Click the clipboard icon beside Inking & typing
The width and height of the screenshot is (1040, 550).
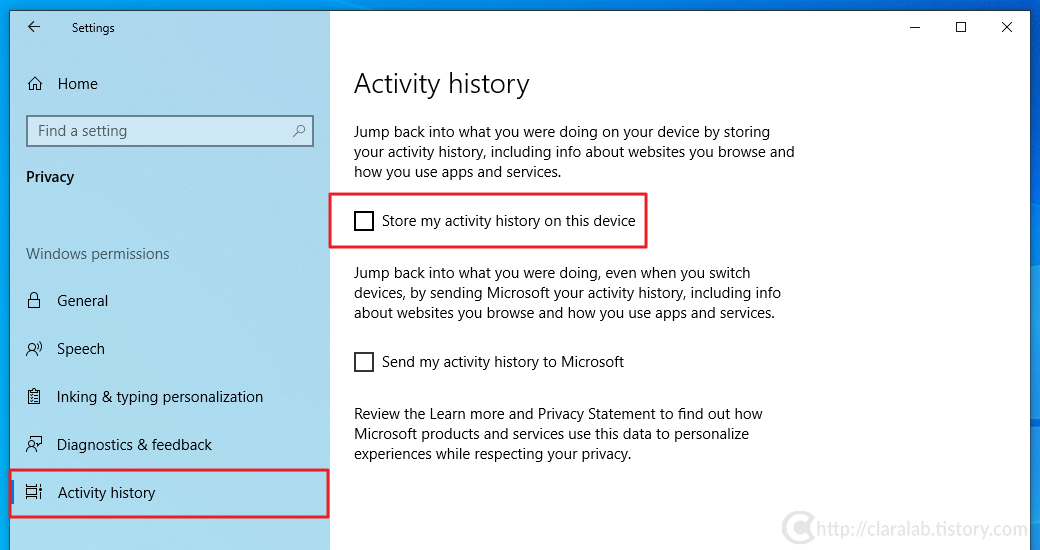pyautogui.click(x=34, y=397)
